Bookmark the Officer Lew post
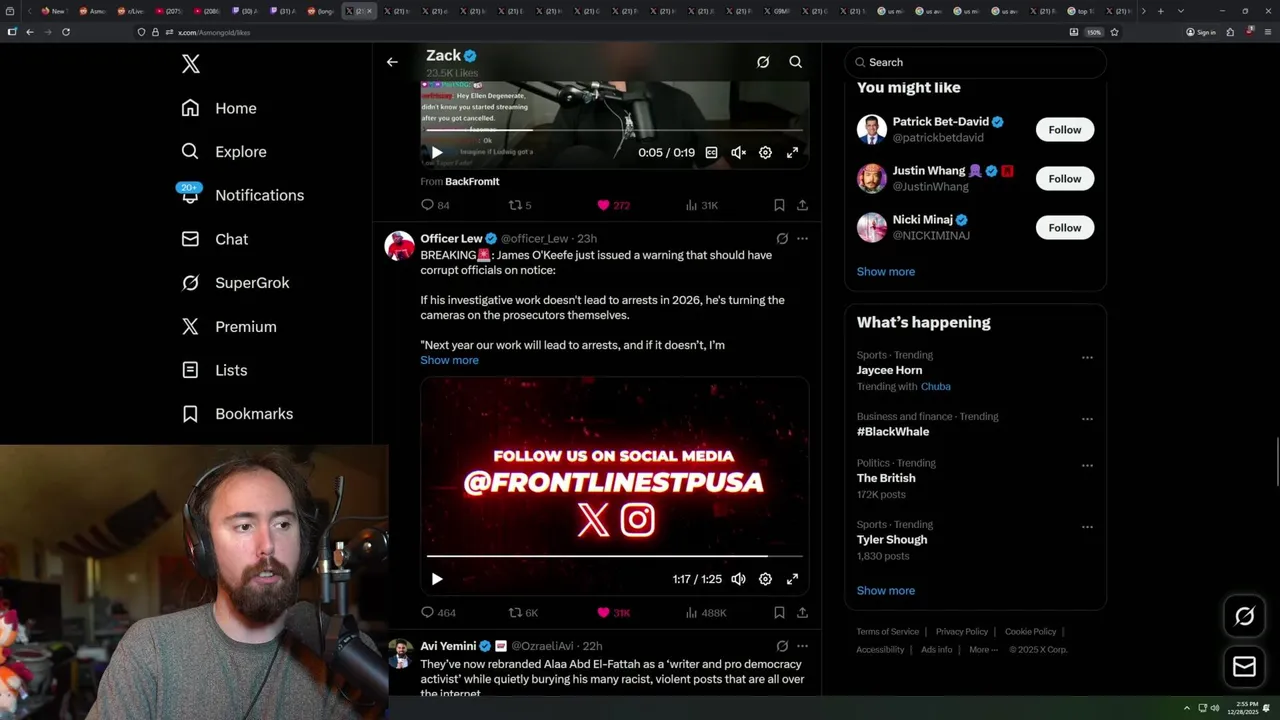The height and width of the screenshot is (720, 1280). point(779,612)
